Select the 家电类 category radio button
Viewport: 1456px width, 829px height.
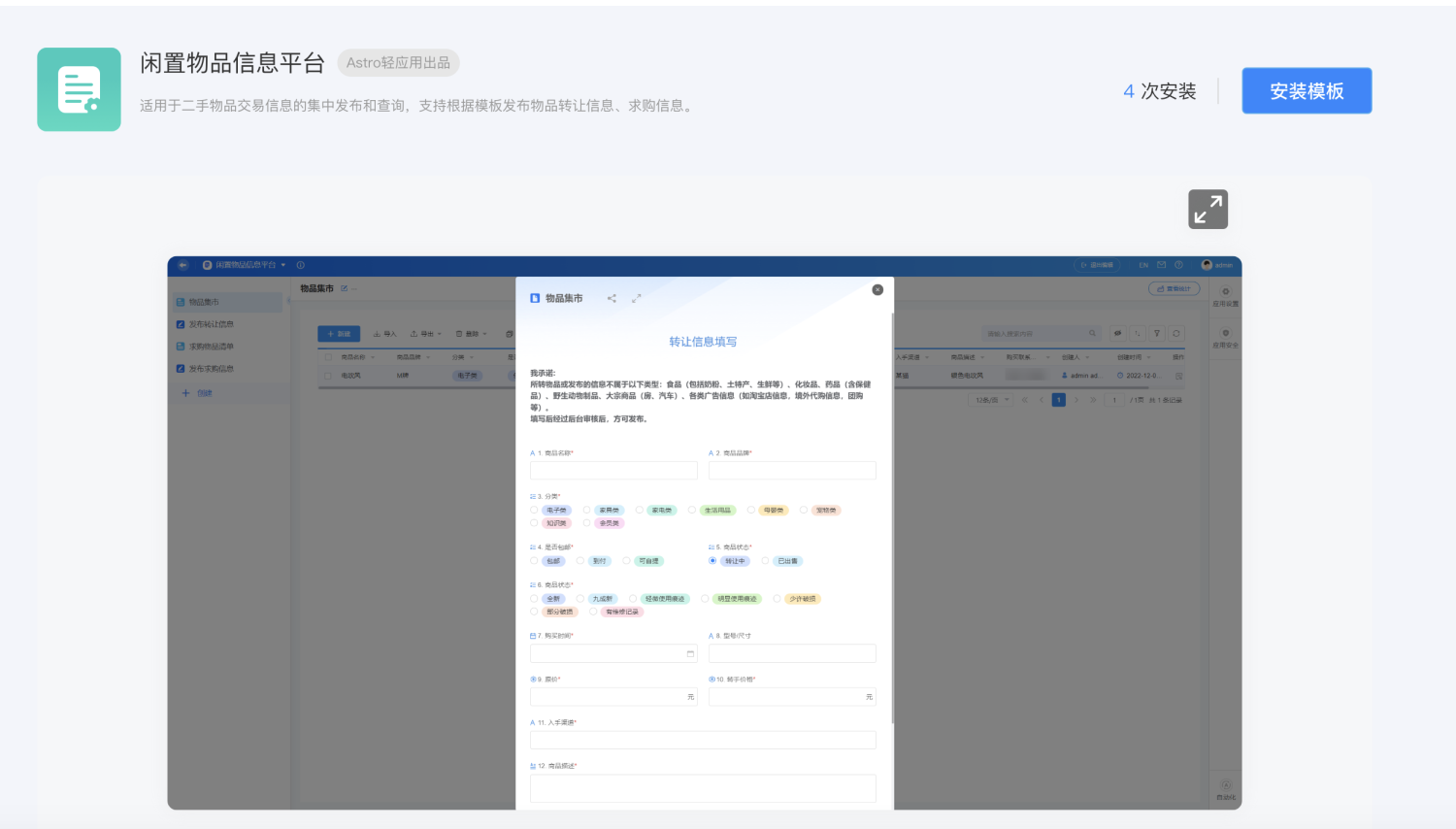coord(640,510)
